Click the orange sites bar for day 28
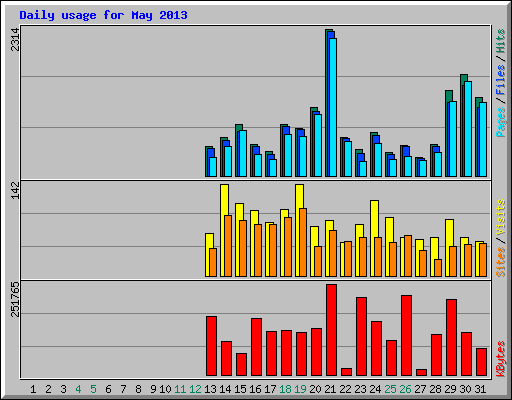The height and width of the screenshot is (400, 512). pos(438,268)
